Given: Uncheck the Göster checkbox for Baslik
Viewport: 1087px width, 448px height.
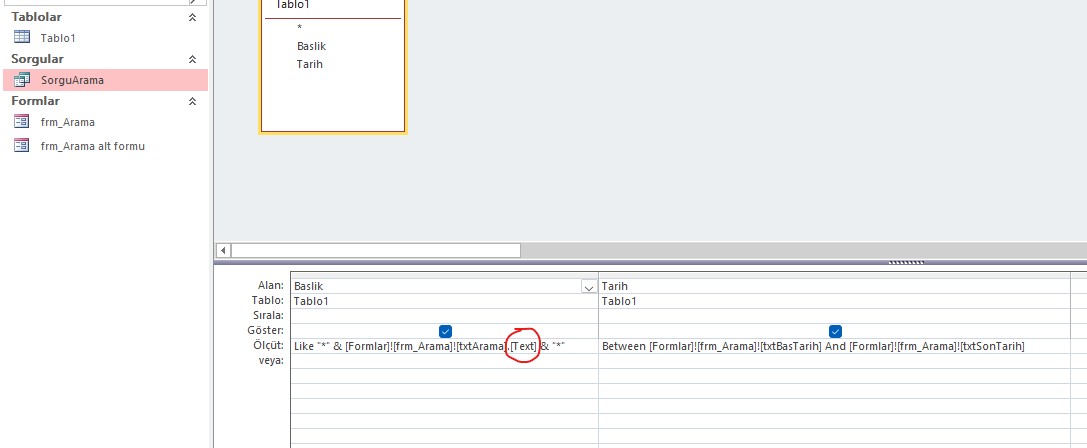Looking at the screenshot, I should [x=445, y=331].
